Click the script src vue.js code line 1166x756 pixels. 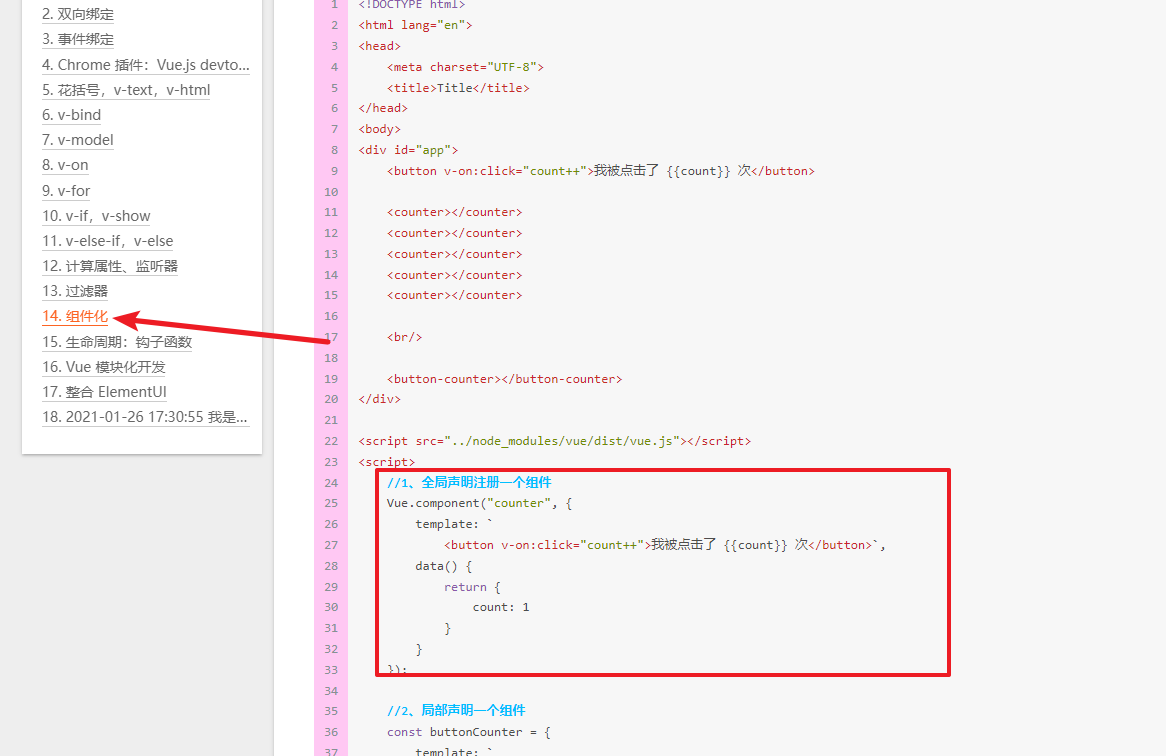pyautogui.click(x=555, y=441)
